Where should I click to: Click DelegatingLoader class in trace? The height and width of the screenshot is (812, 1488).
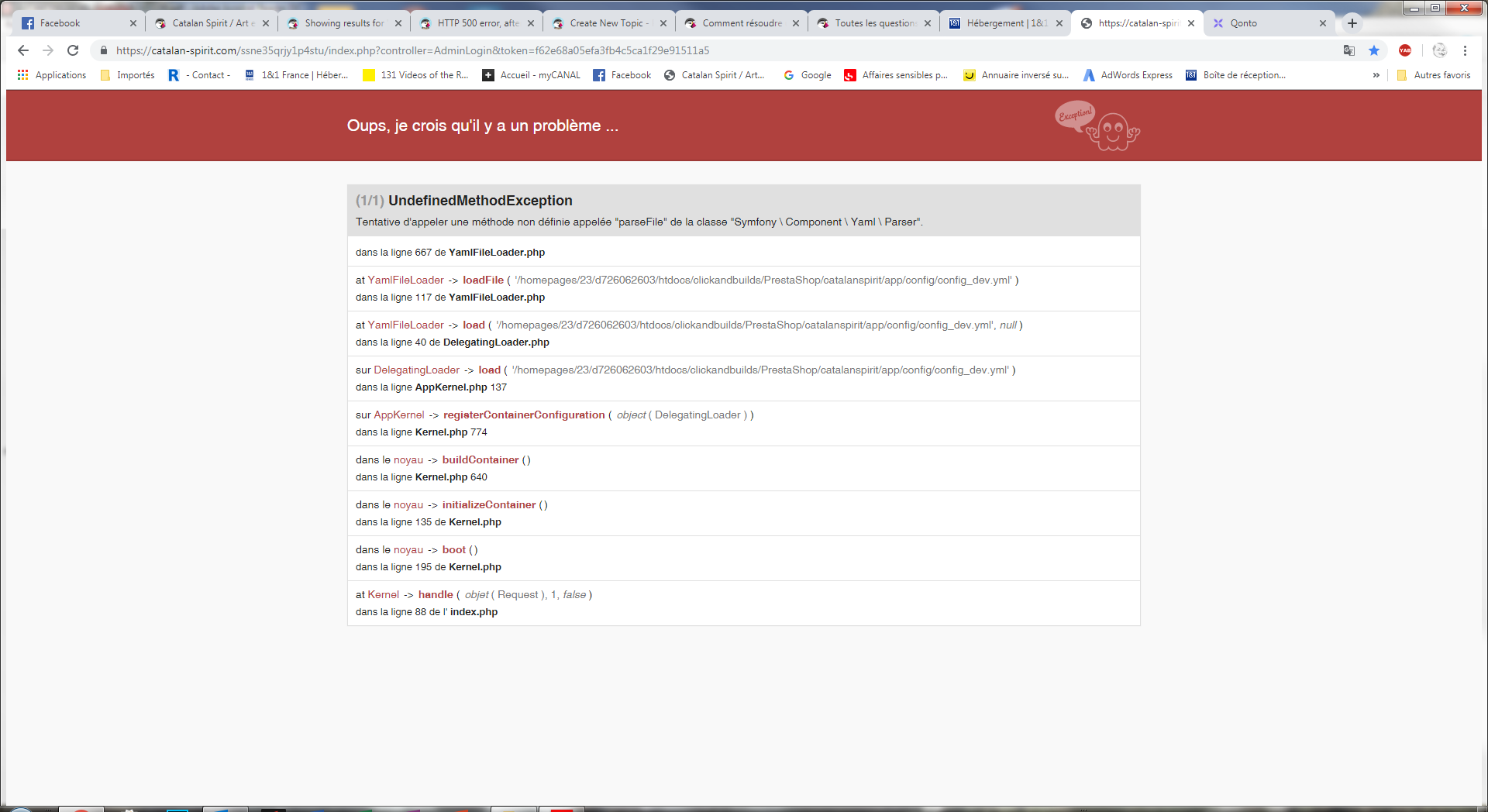(x=417, y=370)
